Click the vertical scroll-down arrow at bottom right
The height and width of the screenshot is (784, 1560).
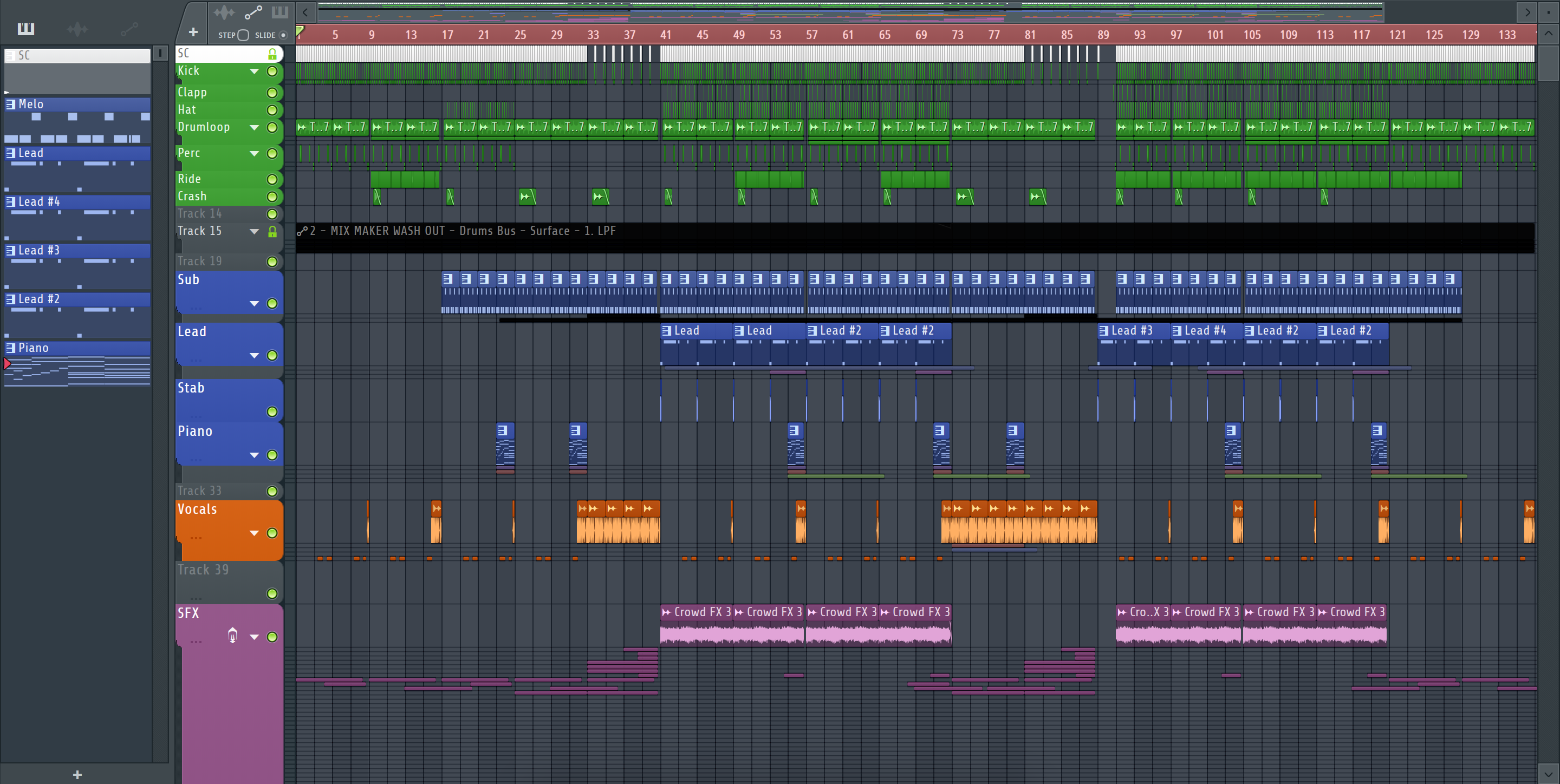point(1549,774)
